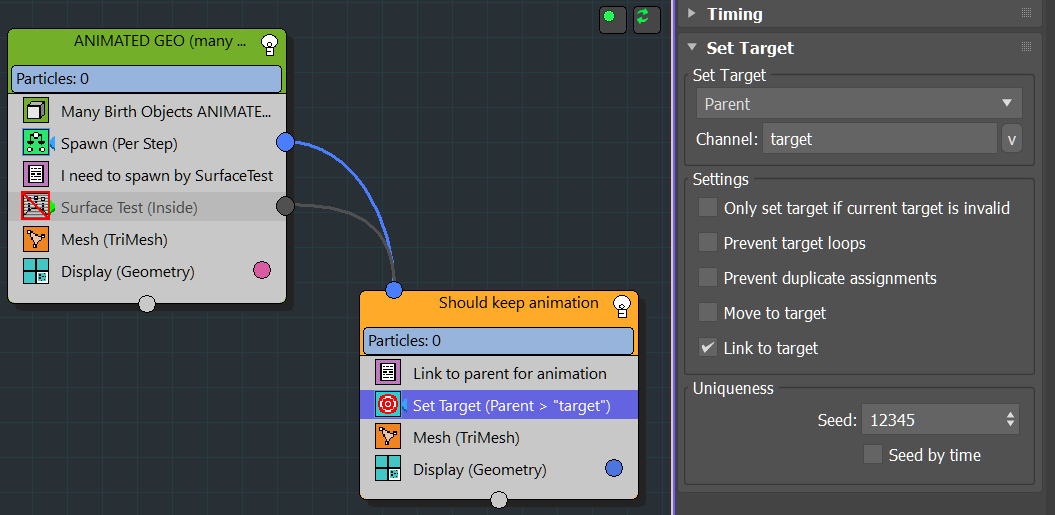1055x515 pixels.
Task: Enable Prevent target loops checkbox
Action: pos(708,243)
